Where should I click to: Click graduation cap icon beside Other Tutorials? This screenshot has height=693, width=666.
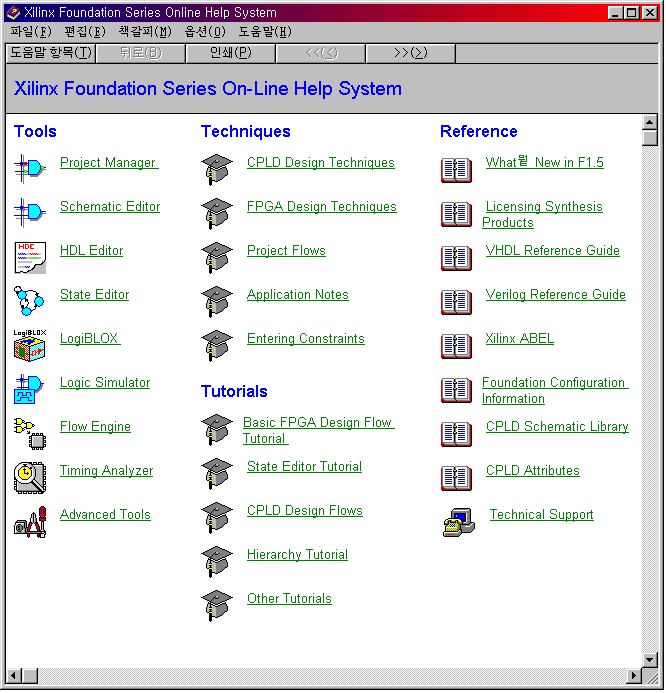pyautogui.click(x=217, y=606)
